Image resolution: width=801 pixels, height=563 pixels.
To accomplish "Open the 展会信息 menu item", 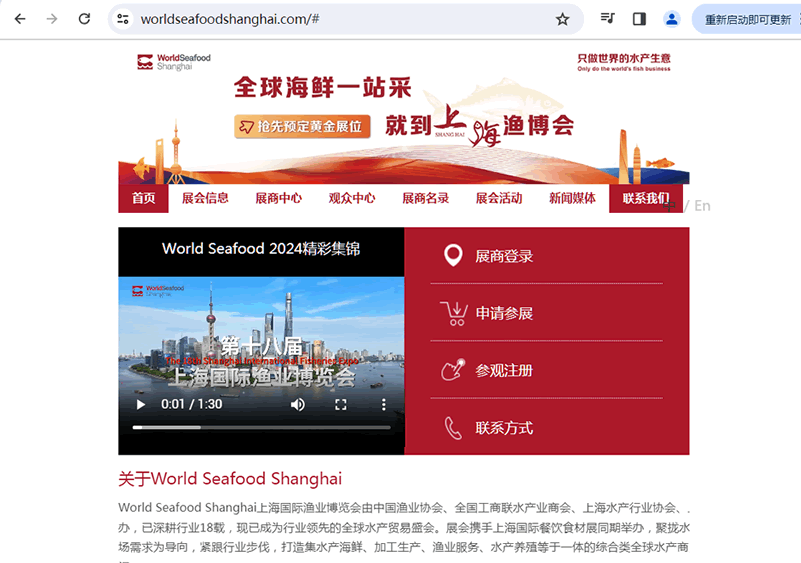I will (x=205, y=198).
